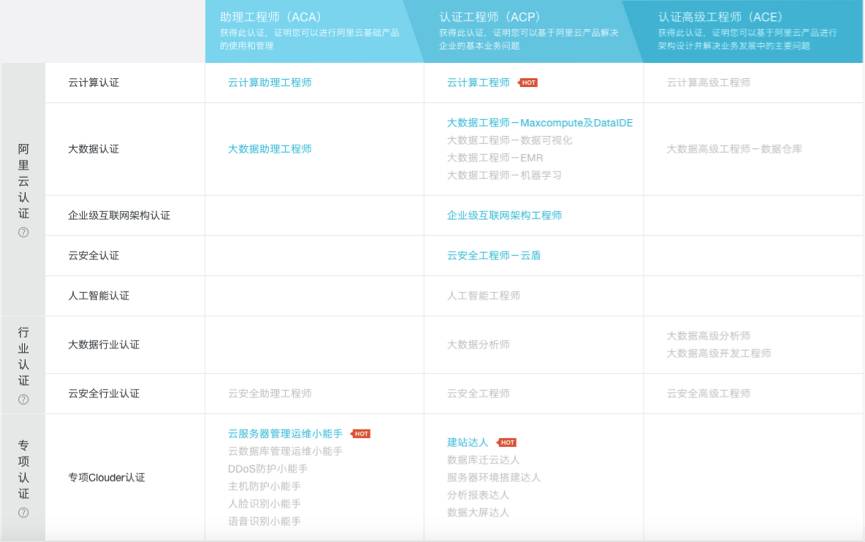Open the 大数据助理工程师 link
The width and height of the screenshot is (865, 542).
270,149
